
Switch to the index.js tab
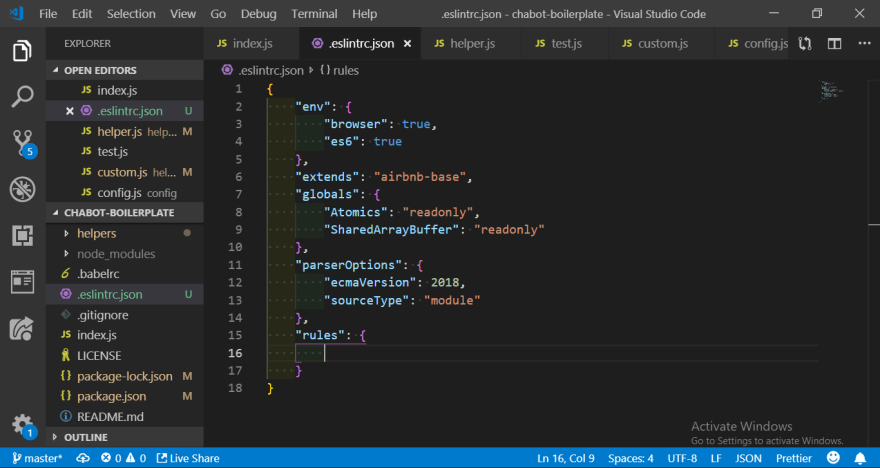(x=251, y=44)
